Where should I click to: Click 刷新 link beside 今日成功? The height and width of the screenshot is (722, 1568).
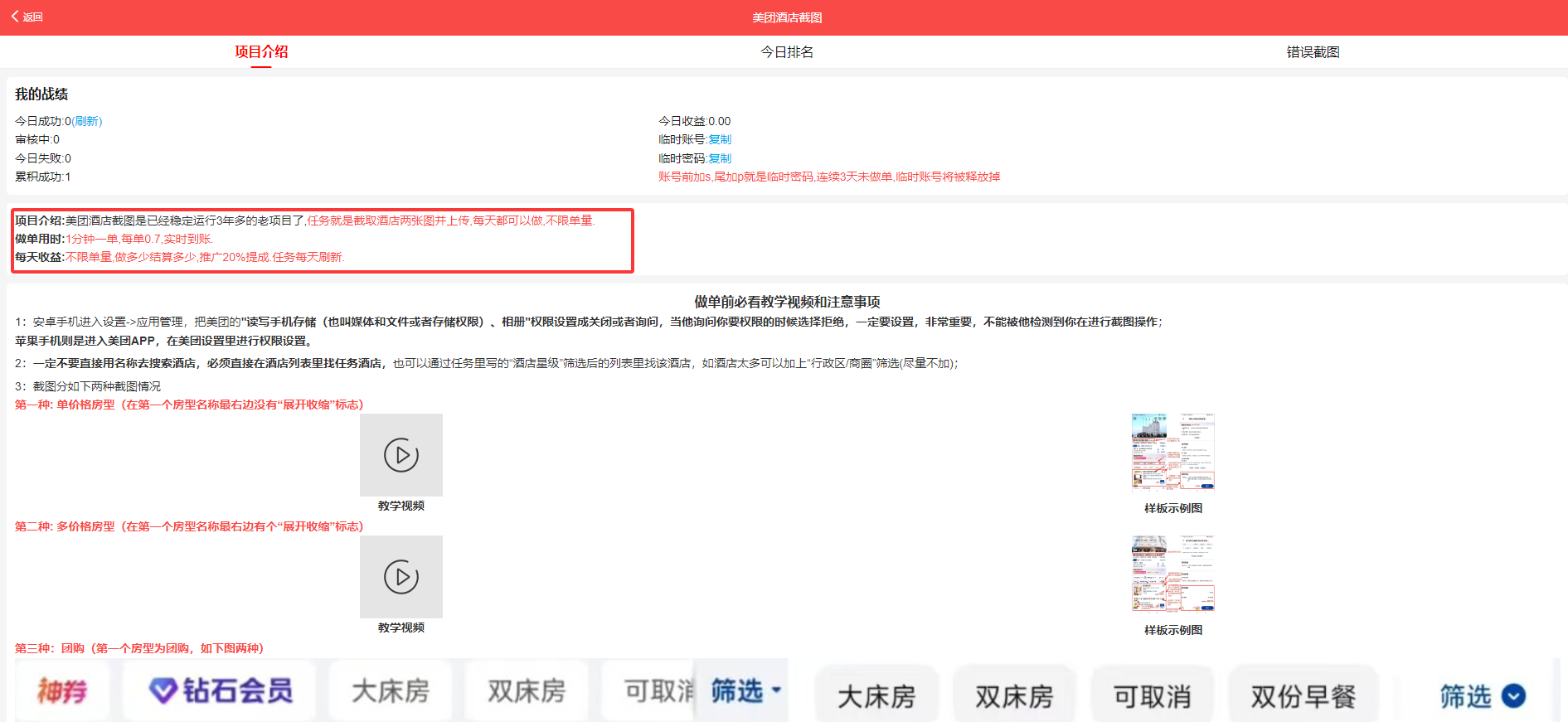87,121
